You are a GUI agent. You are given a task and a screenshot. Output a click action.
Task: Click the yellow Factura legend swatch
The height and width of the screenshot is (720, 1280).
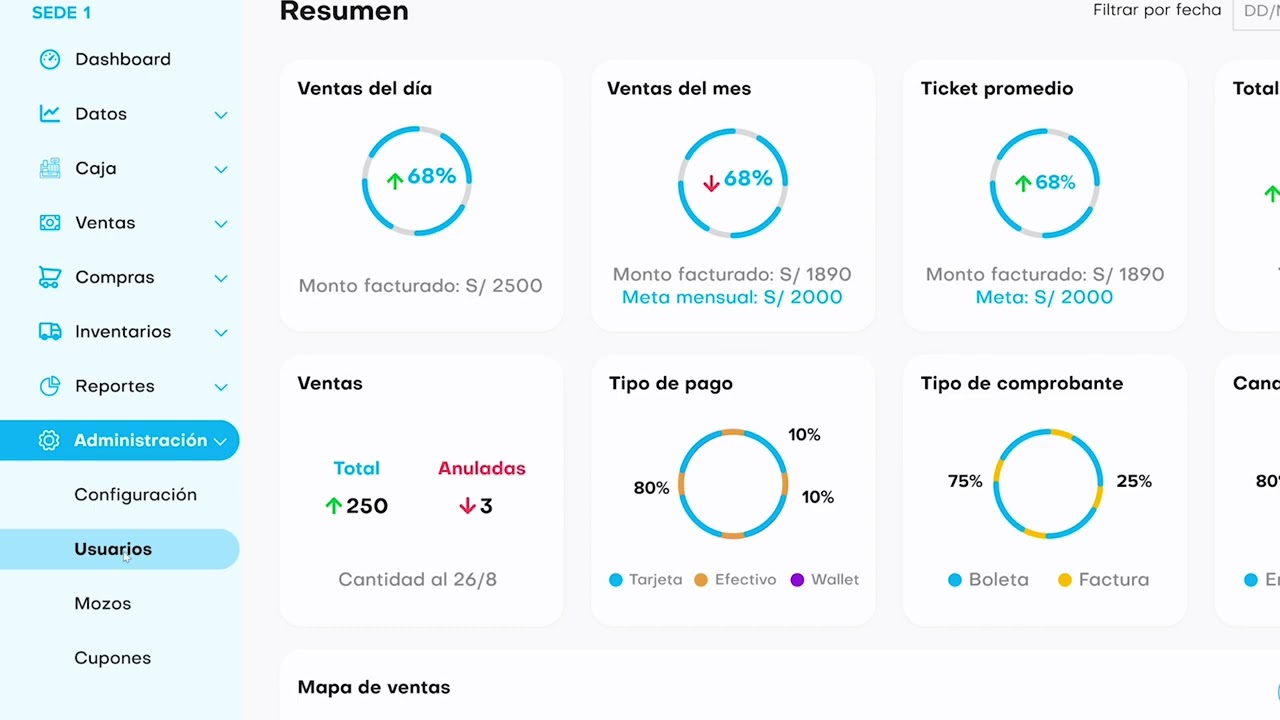coord(1065,580)
